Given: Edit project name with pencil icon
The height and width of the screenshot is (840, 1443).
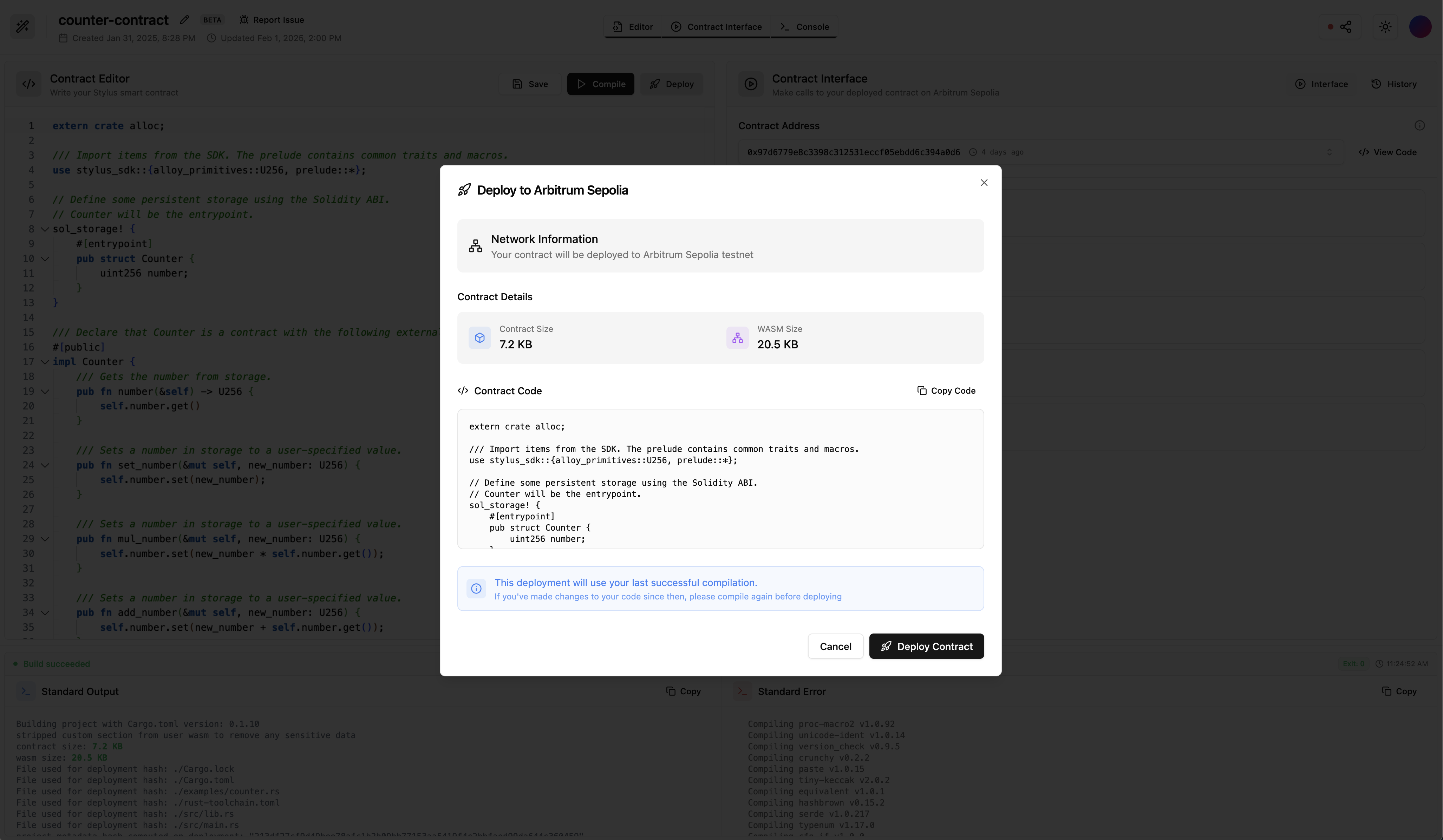Looking at the screenshot, I should click(x=184, y=20).
